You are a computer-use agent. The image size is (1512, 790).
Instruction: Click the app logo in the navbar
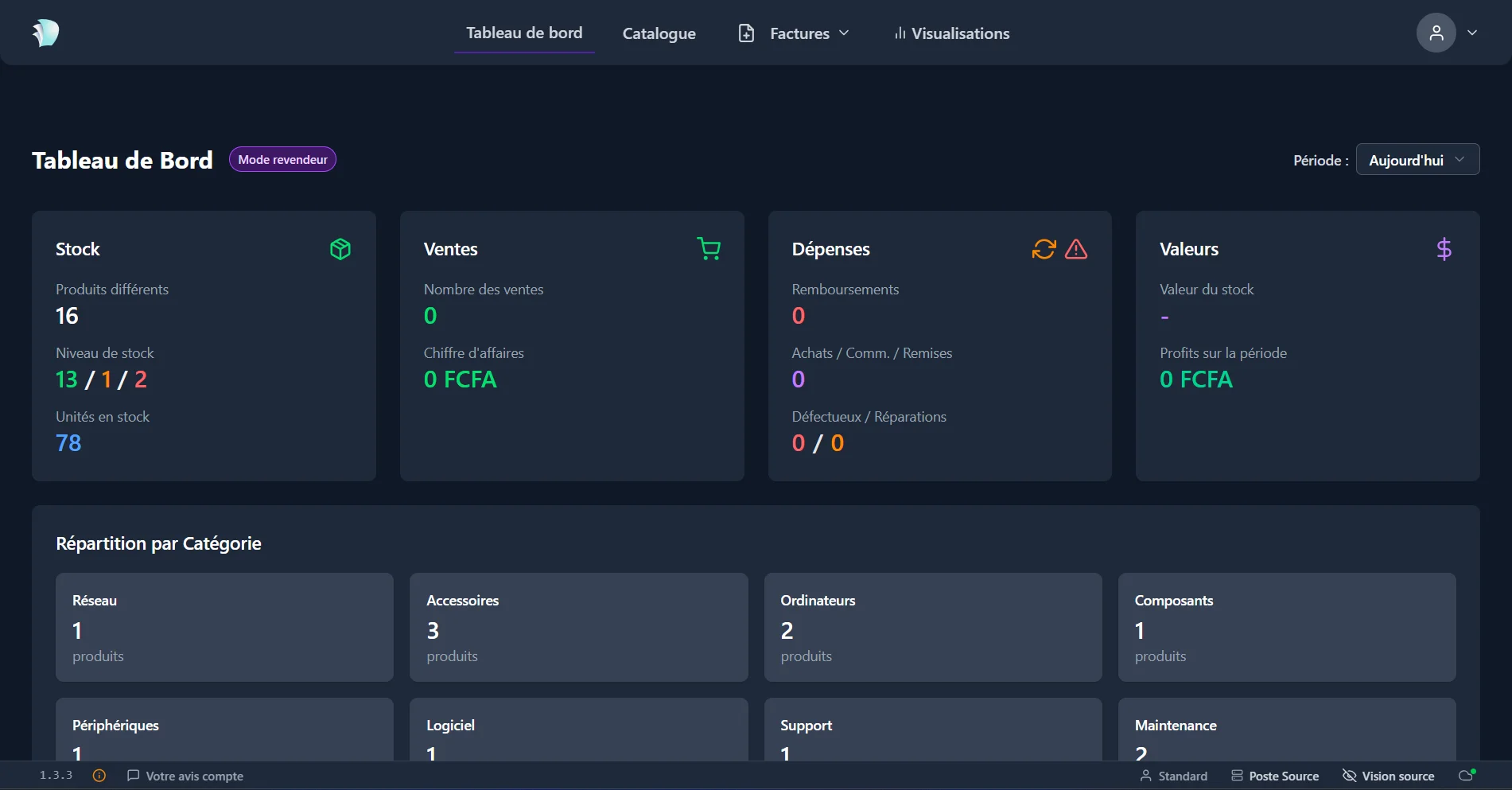45,33
